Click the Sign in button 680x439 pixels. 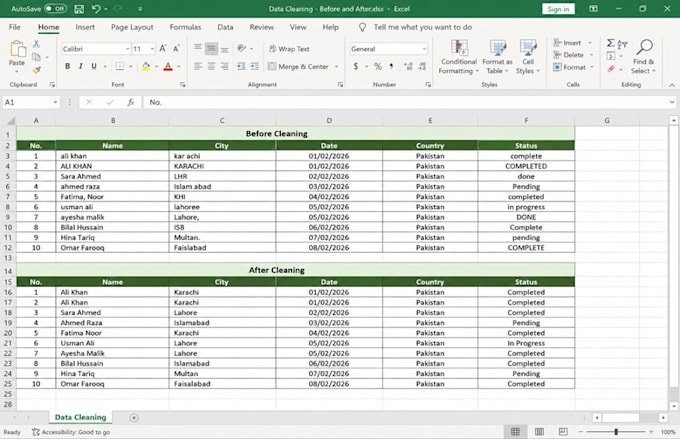(x=558, y=9)
